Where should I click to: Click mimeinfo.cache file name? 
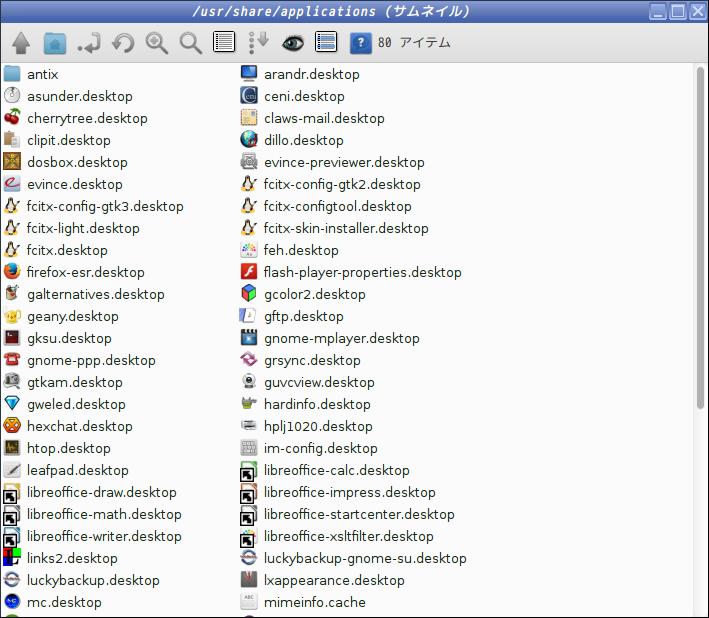[315, 602]
